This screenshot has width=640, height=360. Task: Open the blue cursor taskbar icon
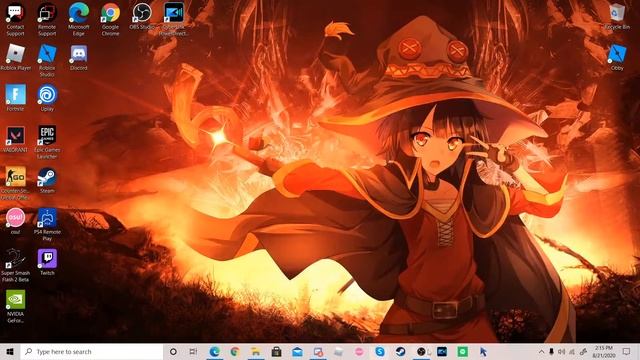point(483,351)
